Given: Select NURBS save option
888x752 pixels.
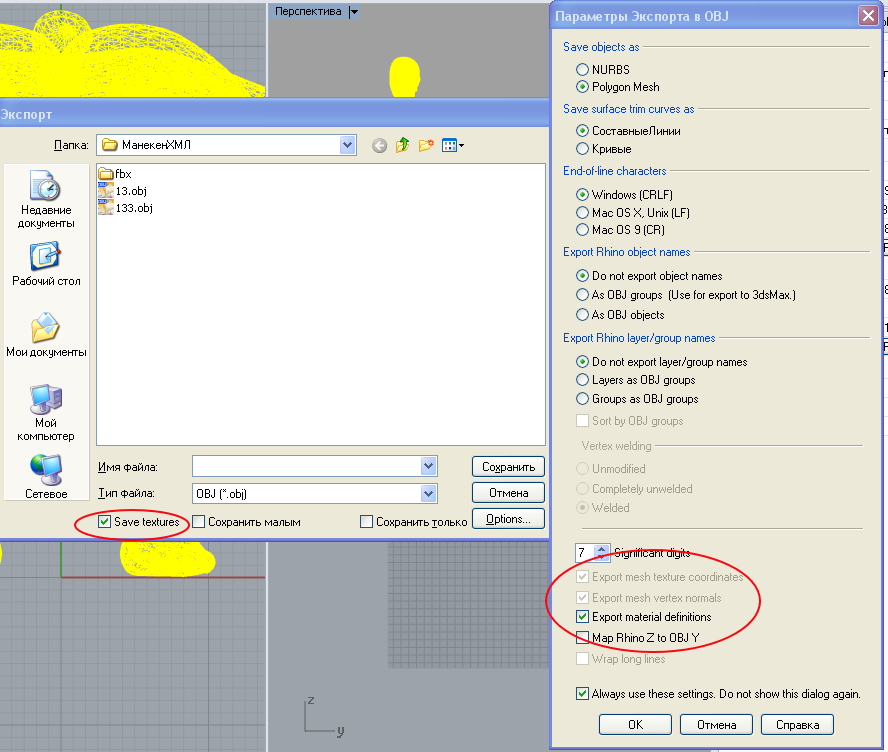Looking at the screenshot, I should (x=582, y=69).
